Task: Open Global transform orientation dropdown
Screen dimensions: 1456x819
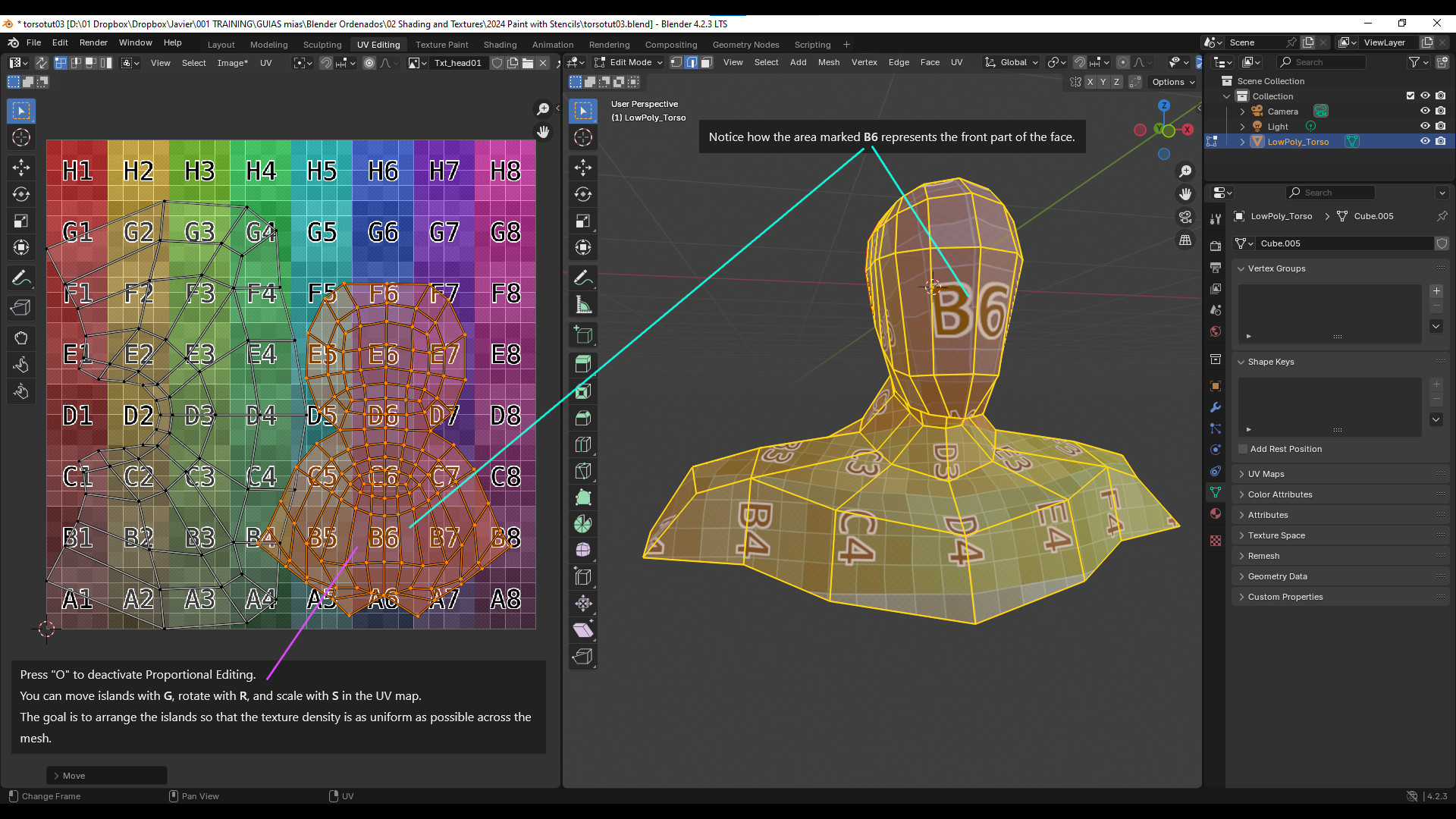Action: (x=1012, y=62)
